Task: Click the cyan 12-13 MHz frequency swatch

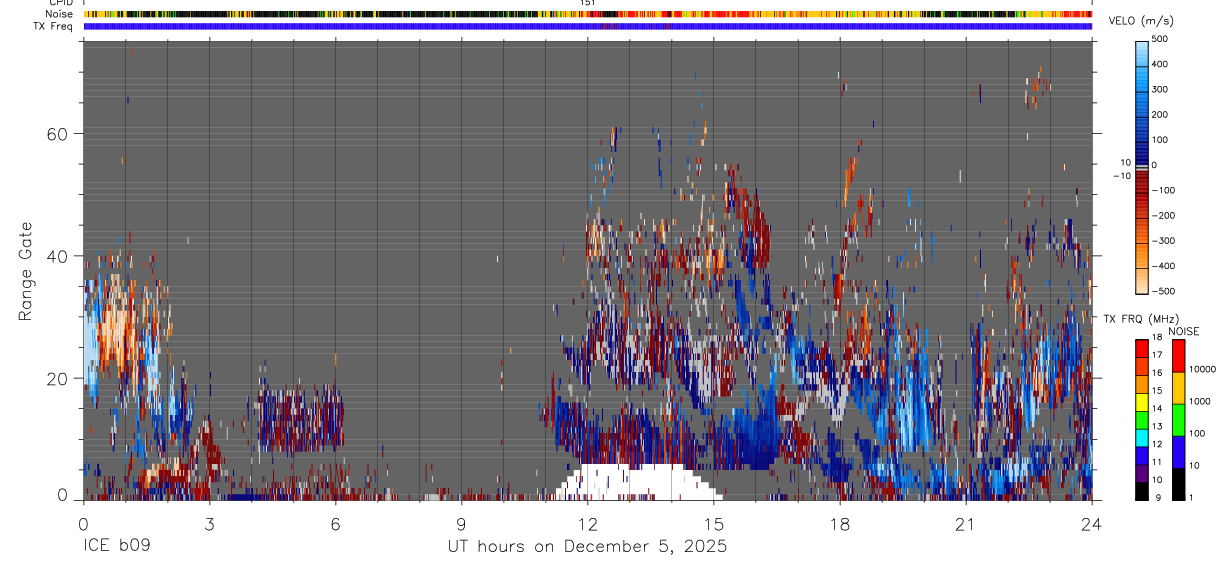Action: coord(1141,437)
